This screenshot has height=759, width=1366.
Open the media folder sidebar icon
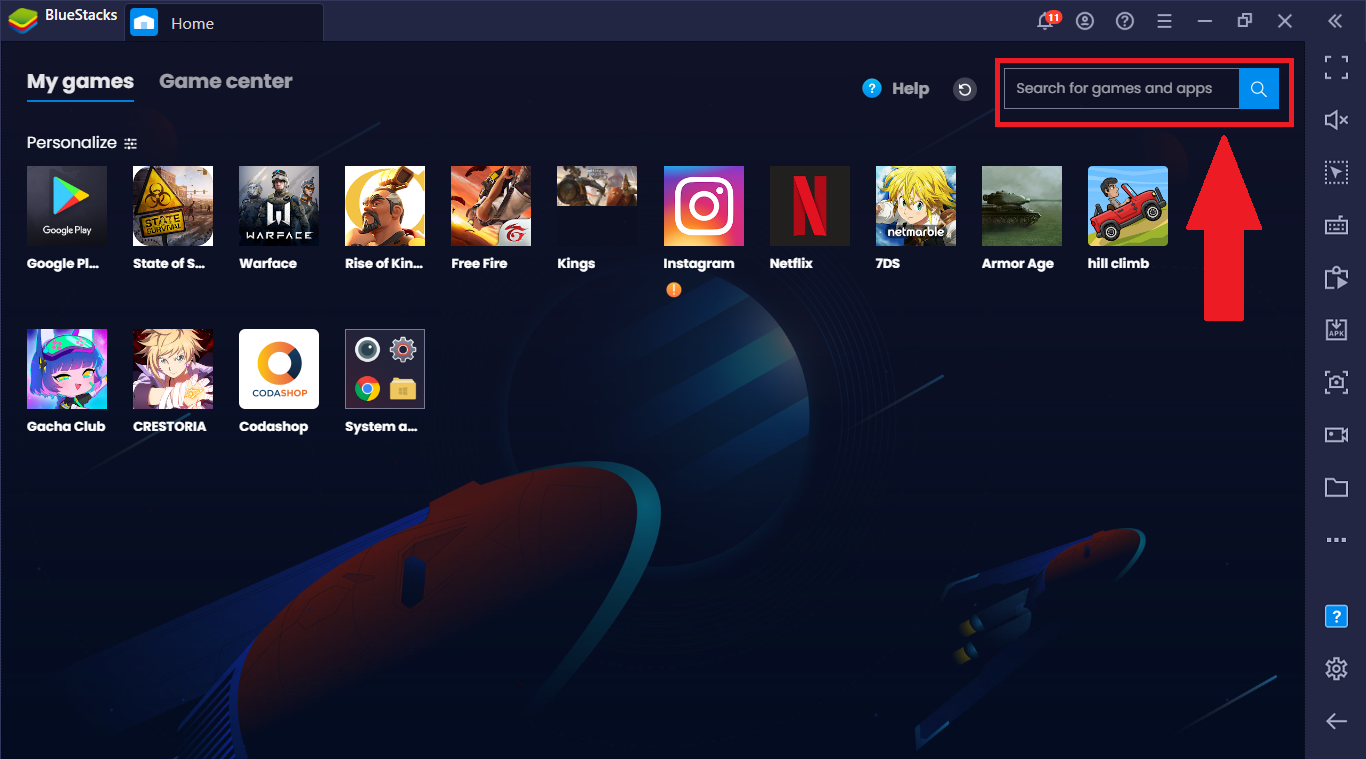tap(1336, 487)
